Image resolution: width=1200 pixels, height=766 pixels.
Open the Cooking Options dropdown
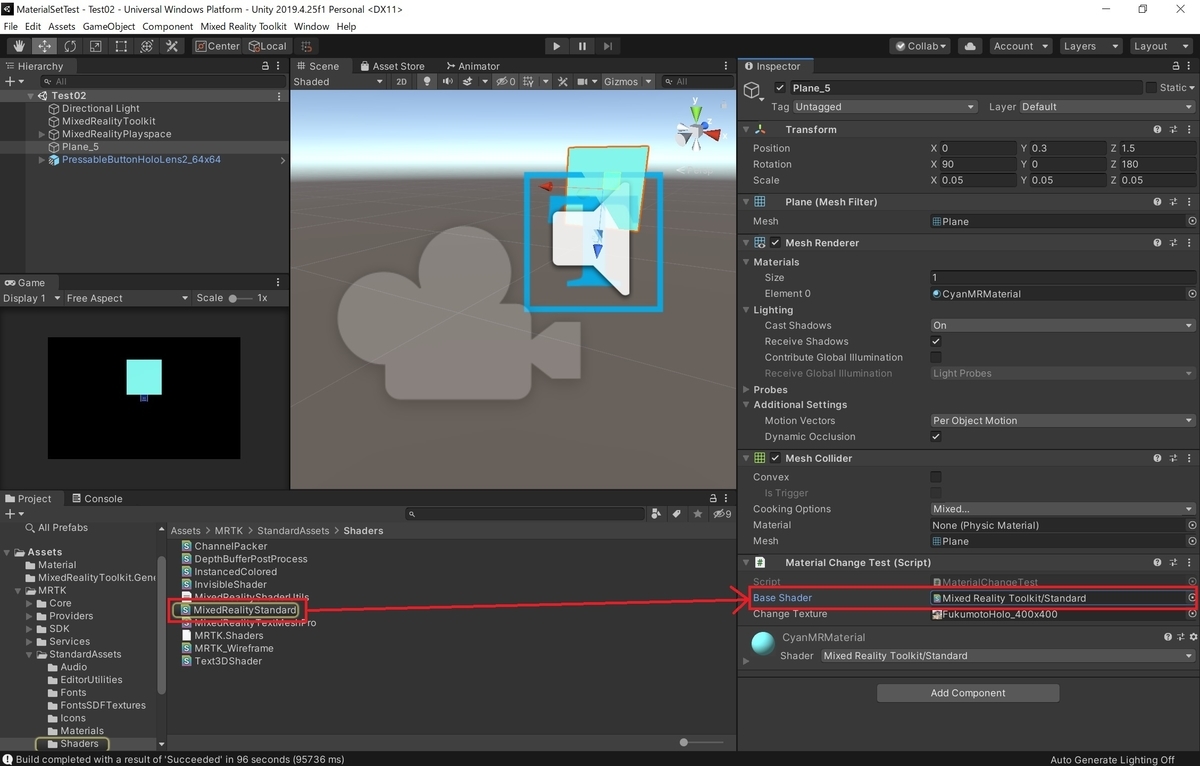(x=1062, y=509)
